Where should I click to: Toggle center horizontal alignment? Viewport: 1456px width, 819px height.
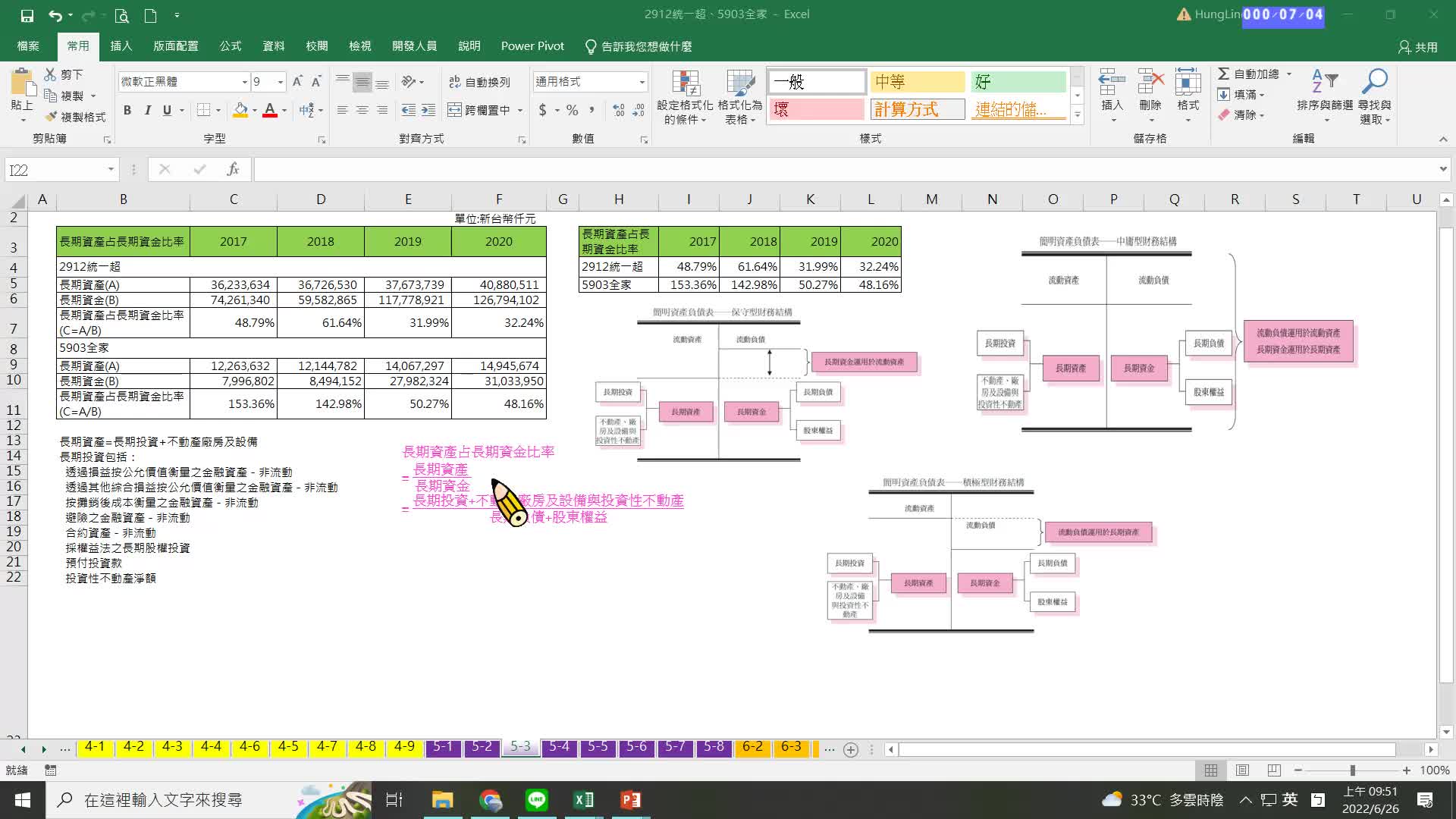362,110
